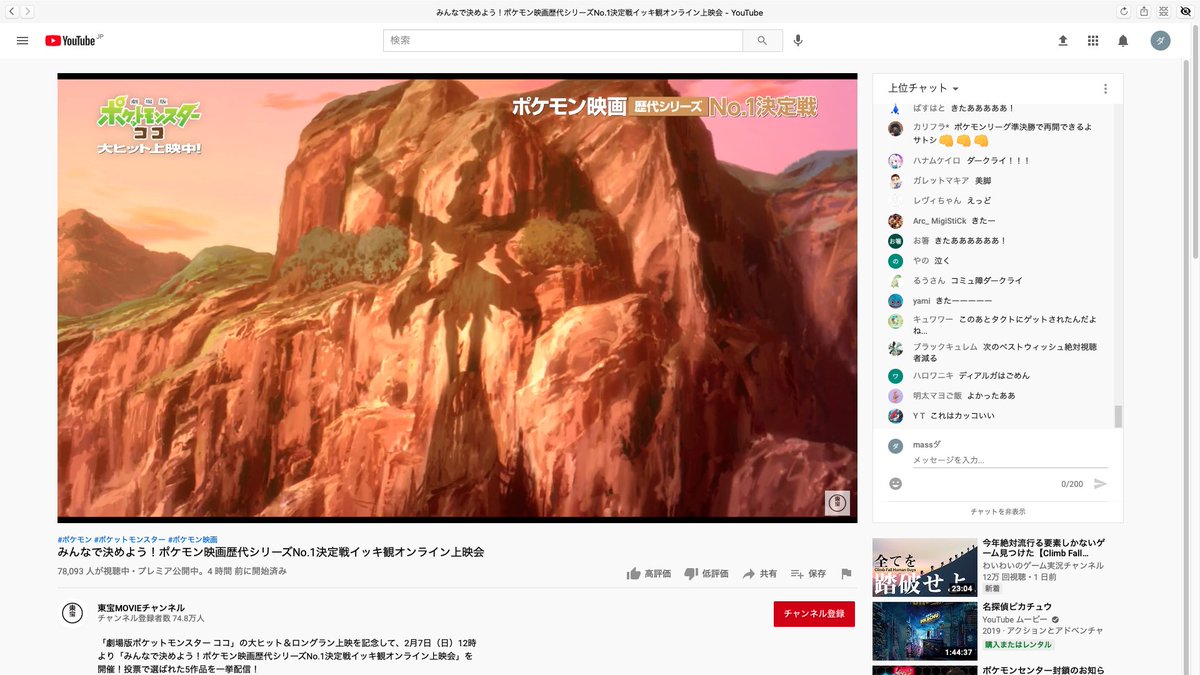Open 名探偵ピカチュウ title link

pyautogui.click(x=1017, y=607)
